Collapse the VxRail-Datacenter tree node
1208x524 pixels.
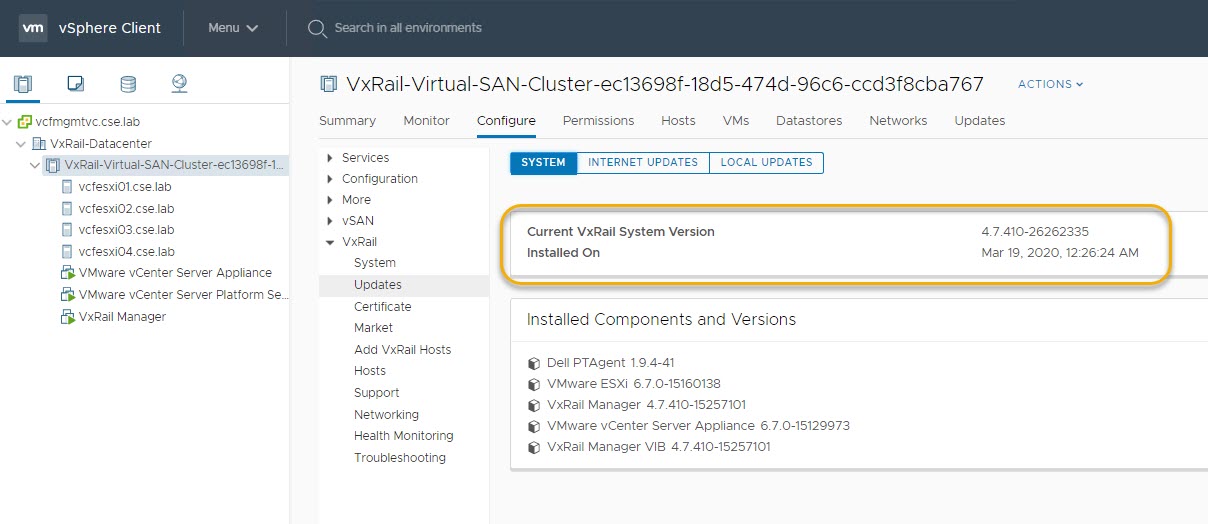pos(21,144)
